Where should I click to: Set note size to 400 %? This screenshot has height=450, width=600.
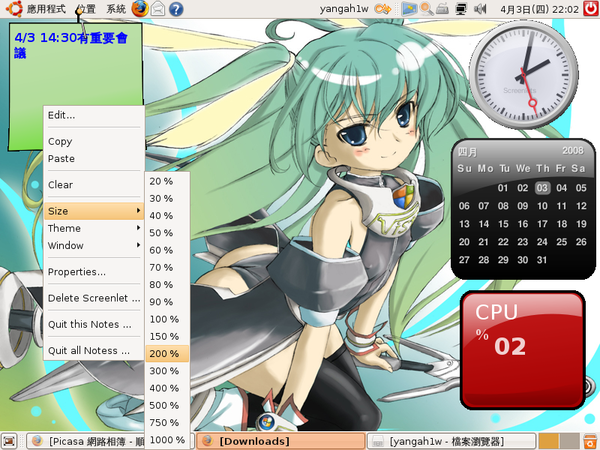(x=167, y=388)
